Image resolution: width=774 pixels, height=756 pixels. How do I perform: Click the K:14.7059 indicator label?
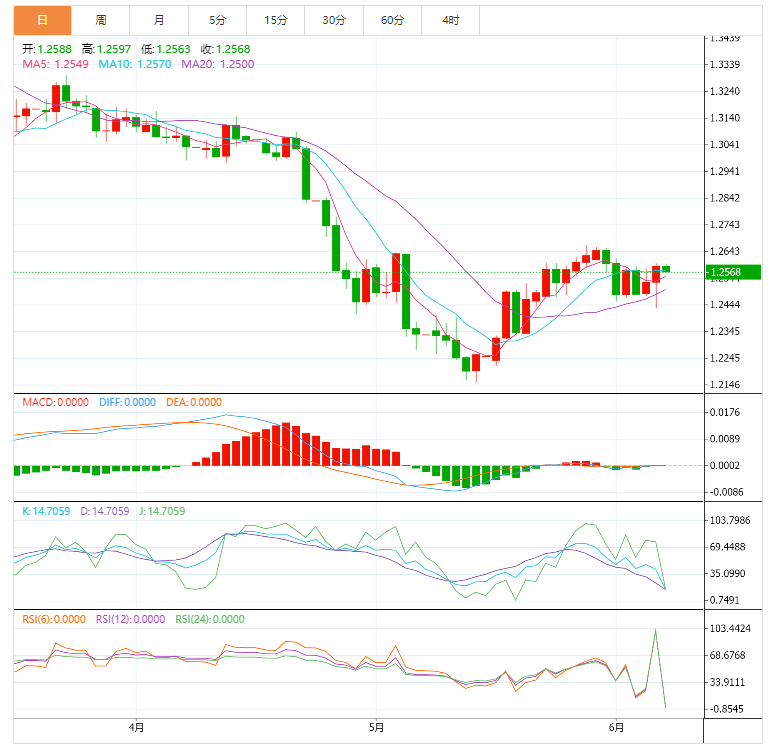tap(46, 511)
